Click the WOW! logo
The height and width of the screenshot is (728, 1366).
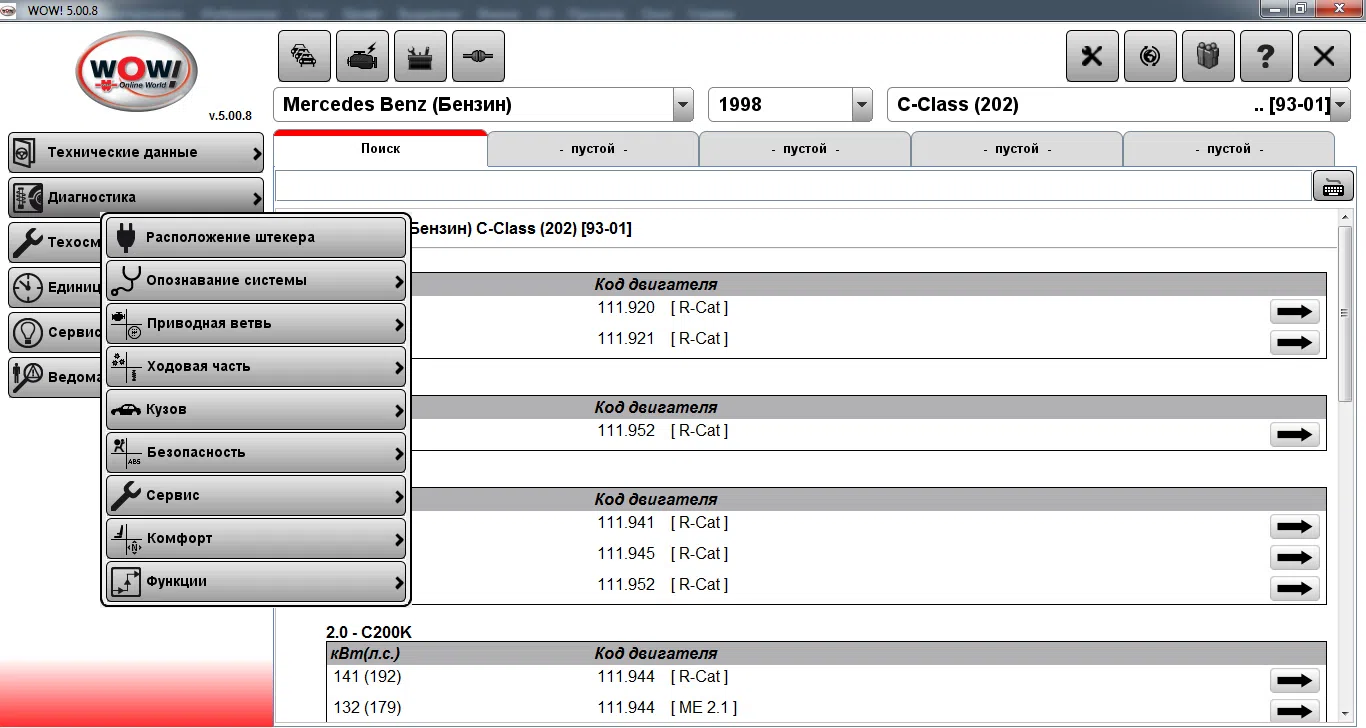pos(136,72)
